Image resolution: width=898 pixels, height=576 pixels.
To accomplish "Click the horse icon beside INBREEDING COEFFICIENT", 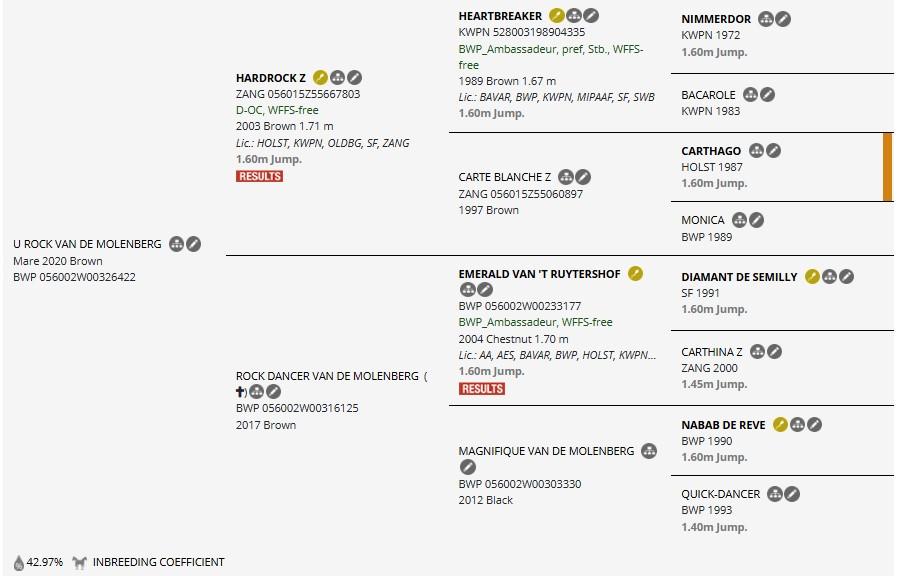I will 79,562.
